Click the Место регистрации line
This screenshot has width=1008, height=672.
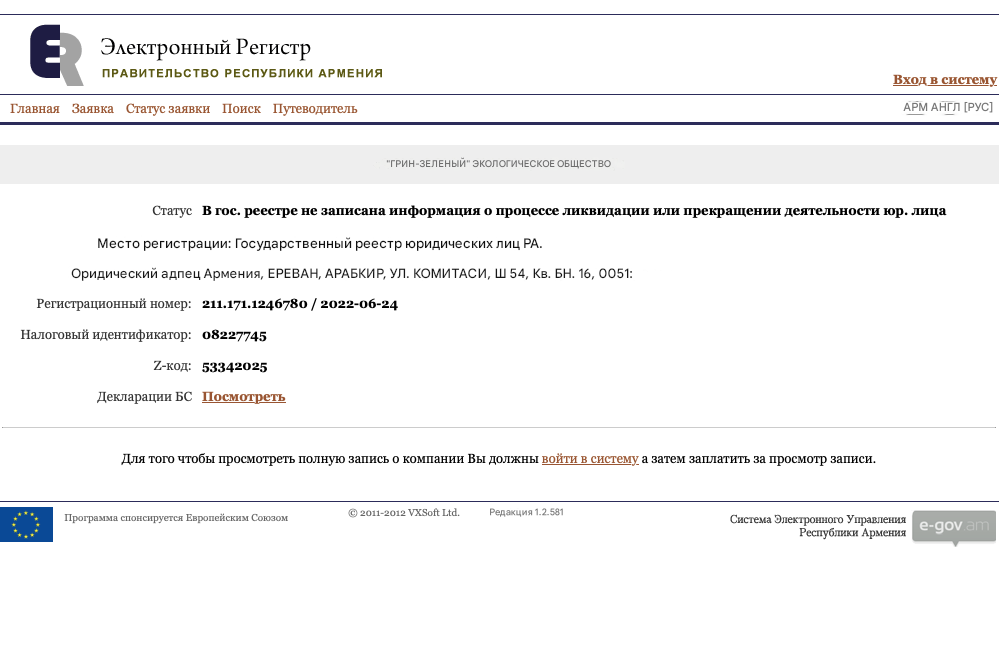320,244
